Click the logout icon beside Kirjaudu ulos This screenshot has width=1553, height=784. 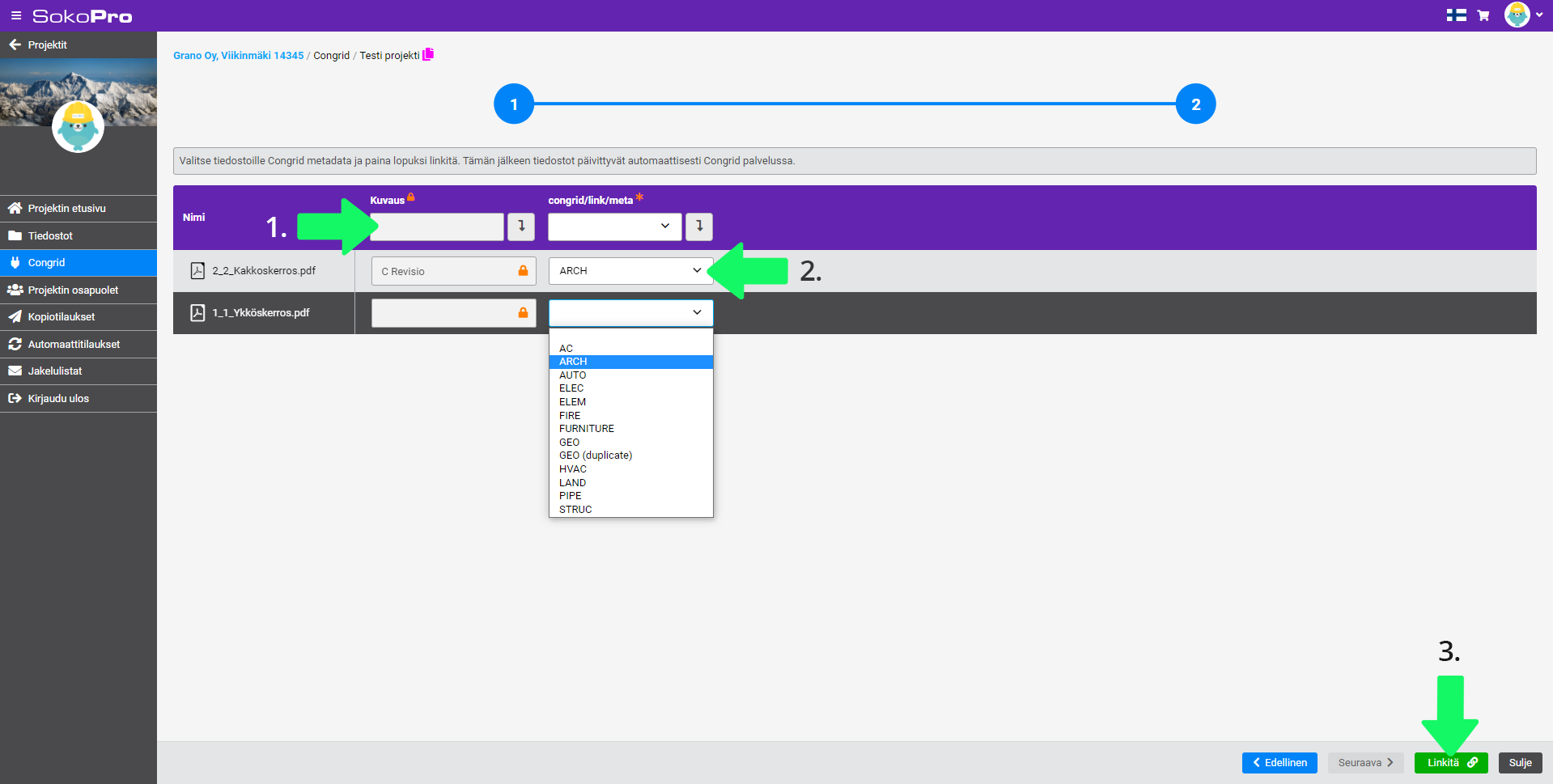[x=15, y=398]
